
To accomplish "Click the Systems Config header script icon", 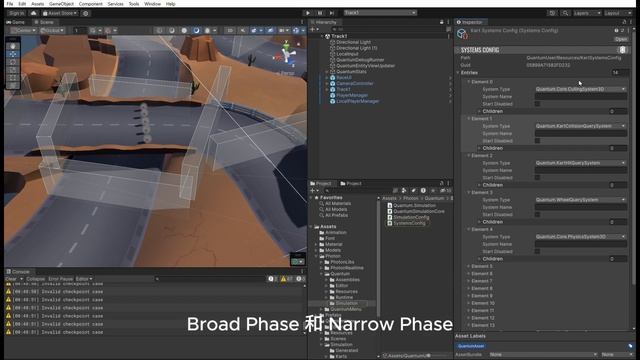I will pos(622,50).
